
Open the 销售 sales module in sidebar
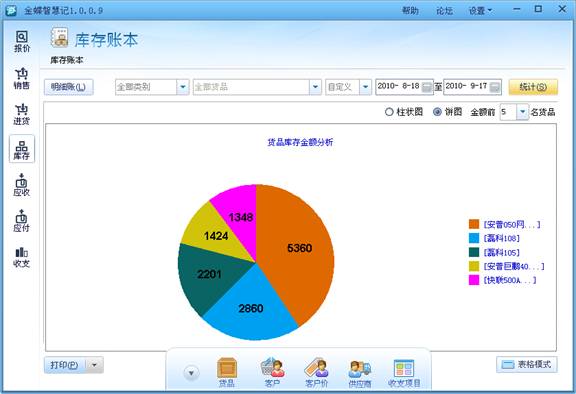pos(22,78)
